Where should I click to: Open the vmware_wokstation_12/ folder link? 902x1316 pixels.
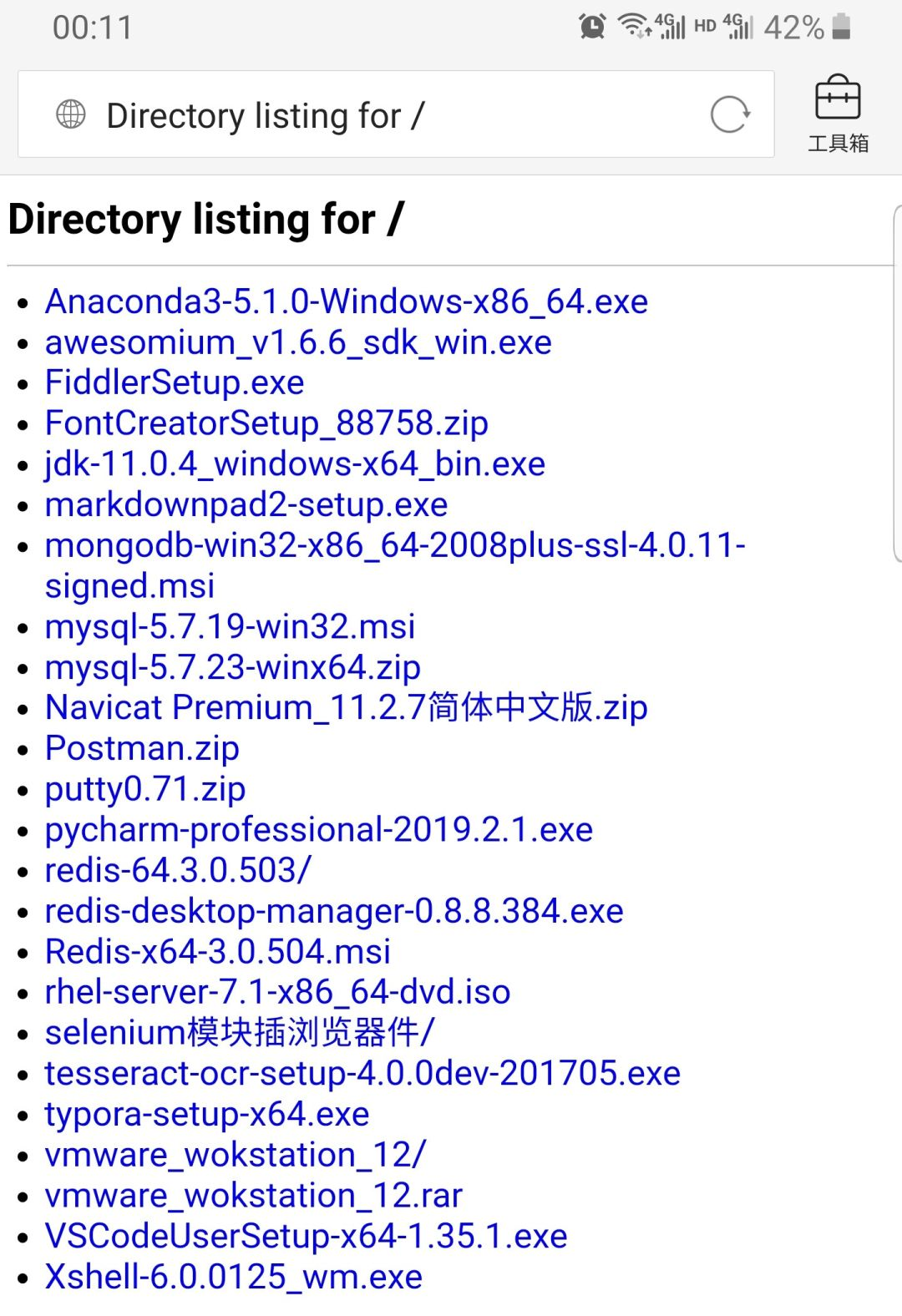point(236,1155)
